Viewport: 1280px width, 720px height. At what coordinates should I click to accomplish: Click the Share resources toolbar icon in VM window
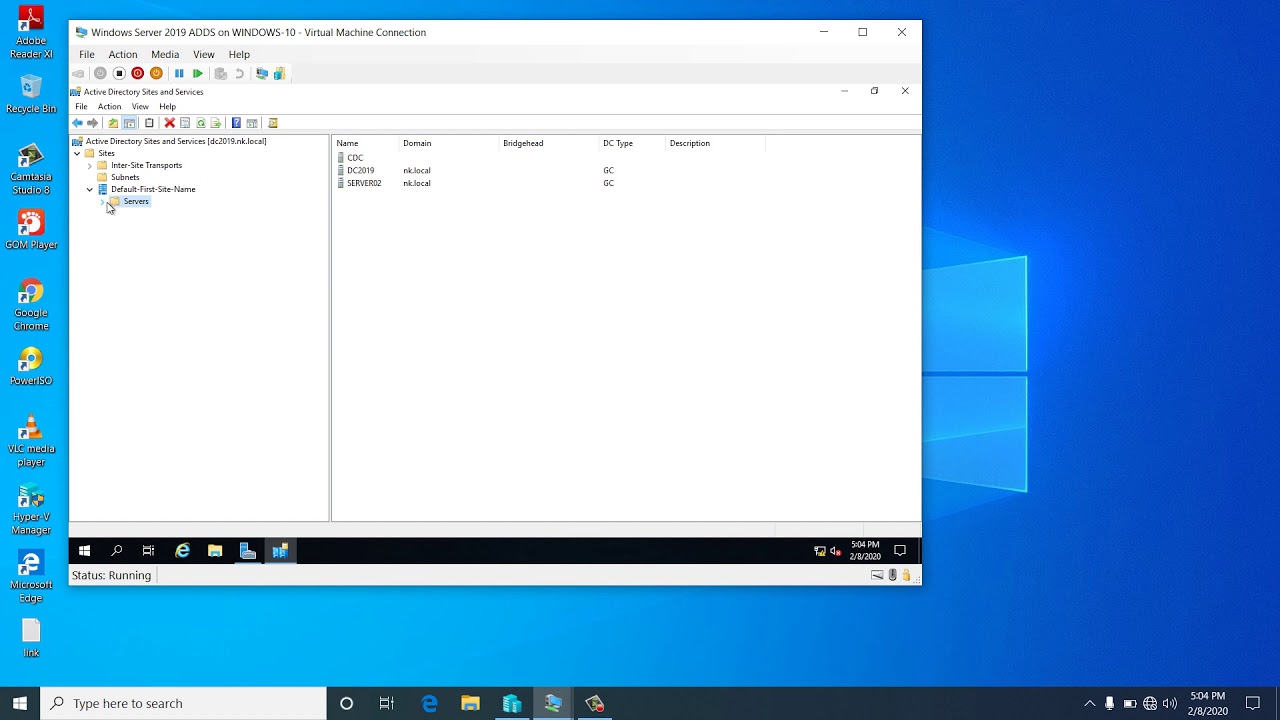(x=280, y=73)
